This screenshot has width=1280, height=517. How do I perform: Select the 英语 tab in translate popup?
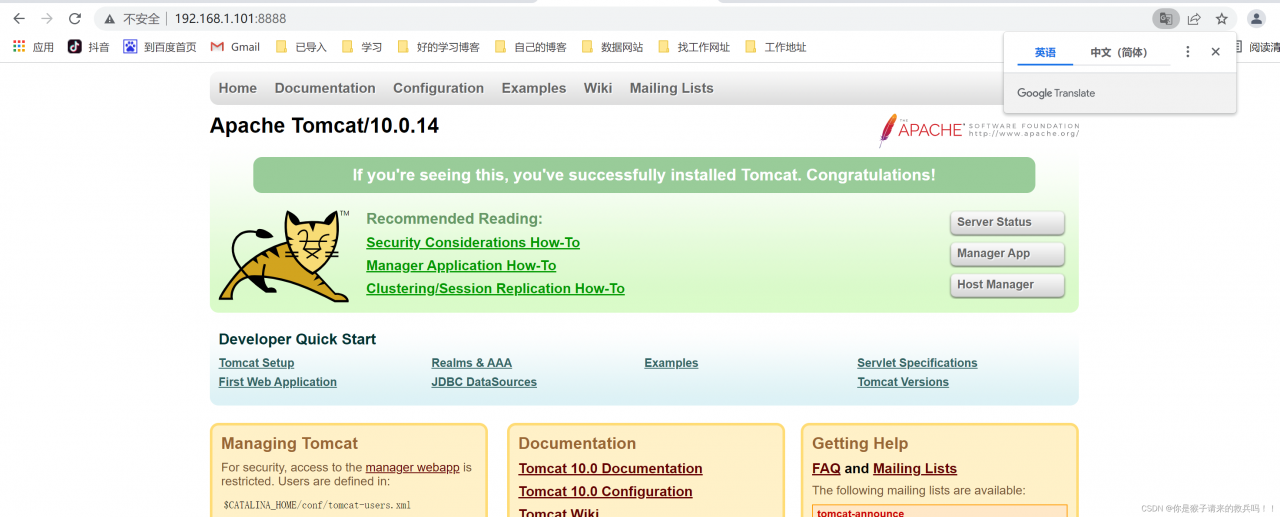click(1045, 52)
